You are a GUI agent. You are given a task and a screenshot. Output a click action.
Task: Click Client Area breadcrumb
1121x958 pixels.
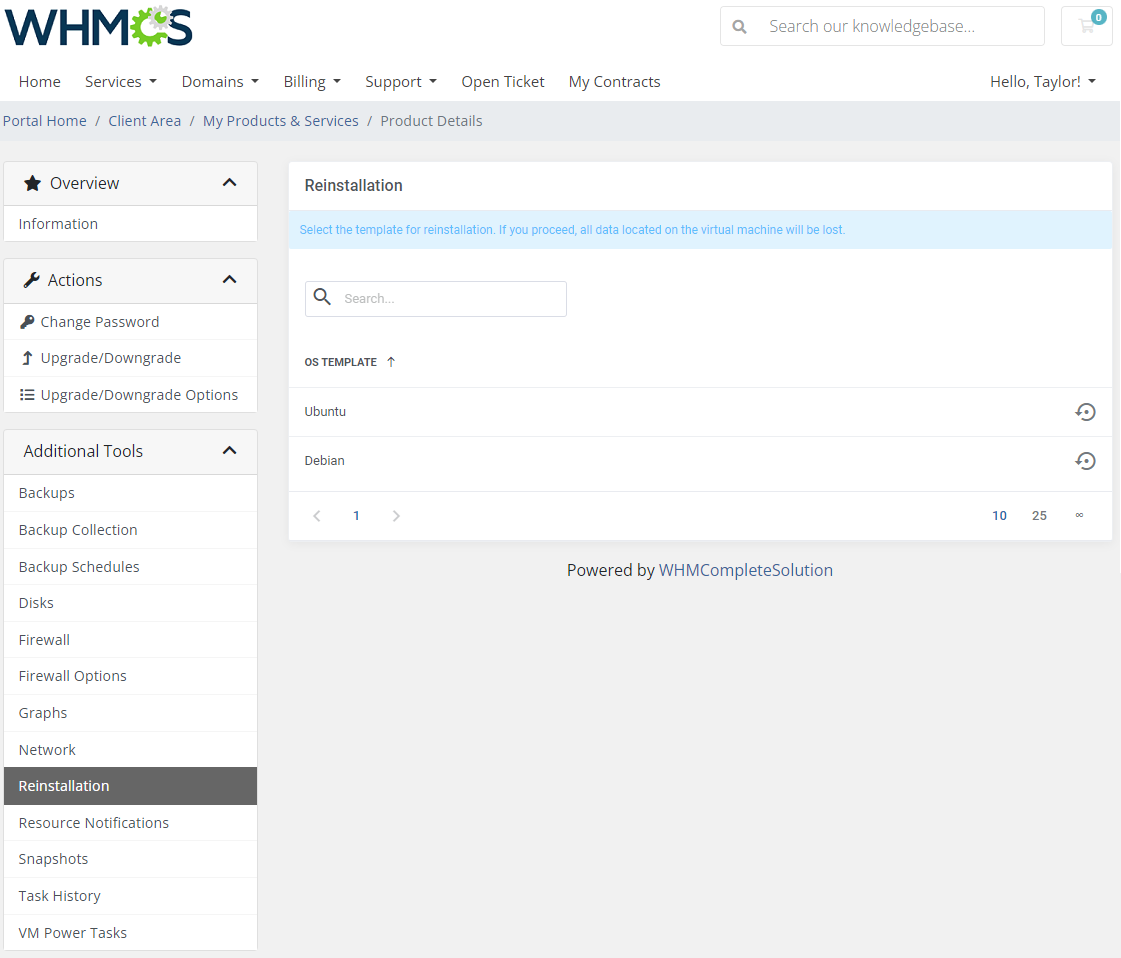(x=144, y=121)
